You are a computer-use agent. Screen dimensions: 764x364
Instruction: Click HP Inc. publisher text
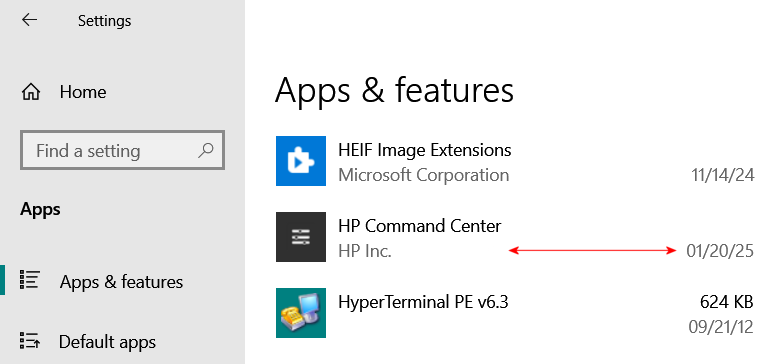click(365, 251)
